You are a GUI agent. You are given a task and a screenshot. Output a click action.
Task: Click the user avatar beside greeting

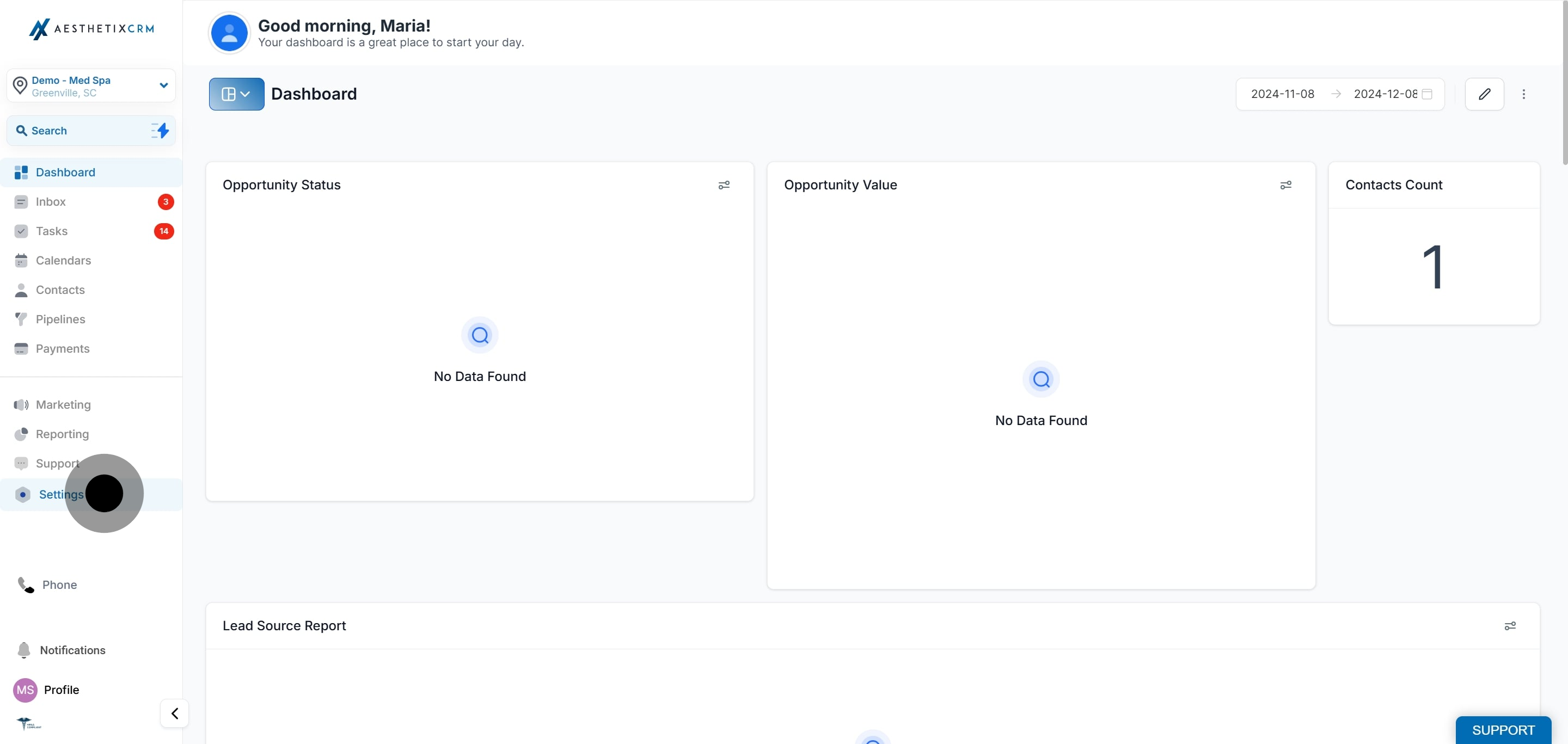pos(229,33)
